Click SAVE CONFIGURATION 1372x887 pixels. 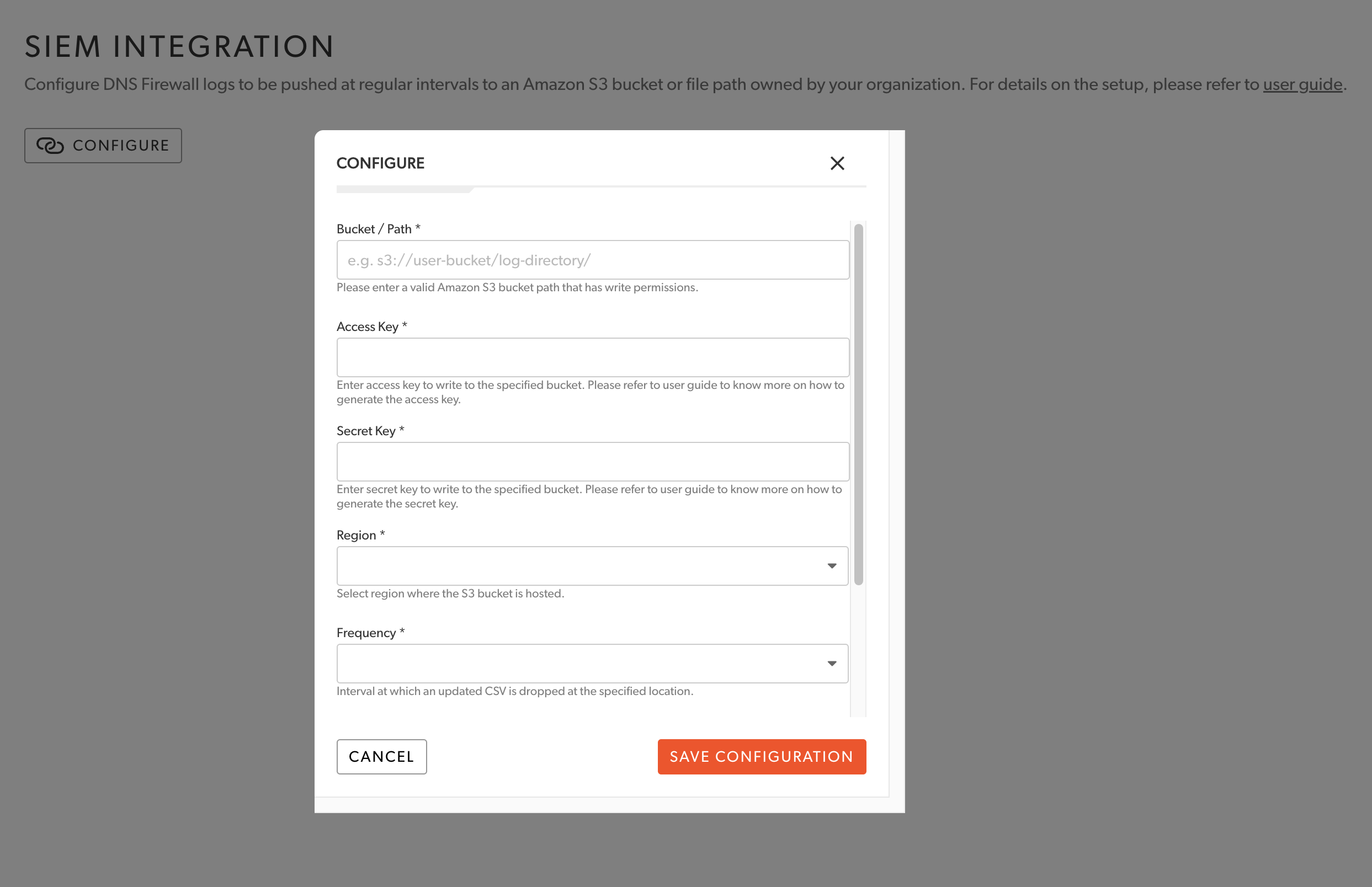point(761,756)
